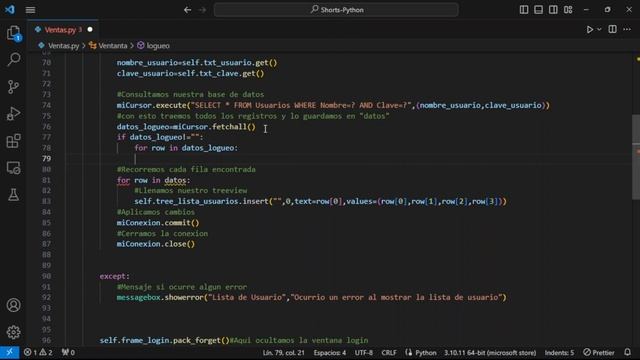The width and height of the screenshot is (640, 360).
Task: Go back with the left arrow
Action: tap(187, 10)
